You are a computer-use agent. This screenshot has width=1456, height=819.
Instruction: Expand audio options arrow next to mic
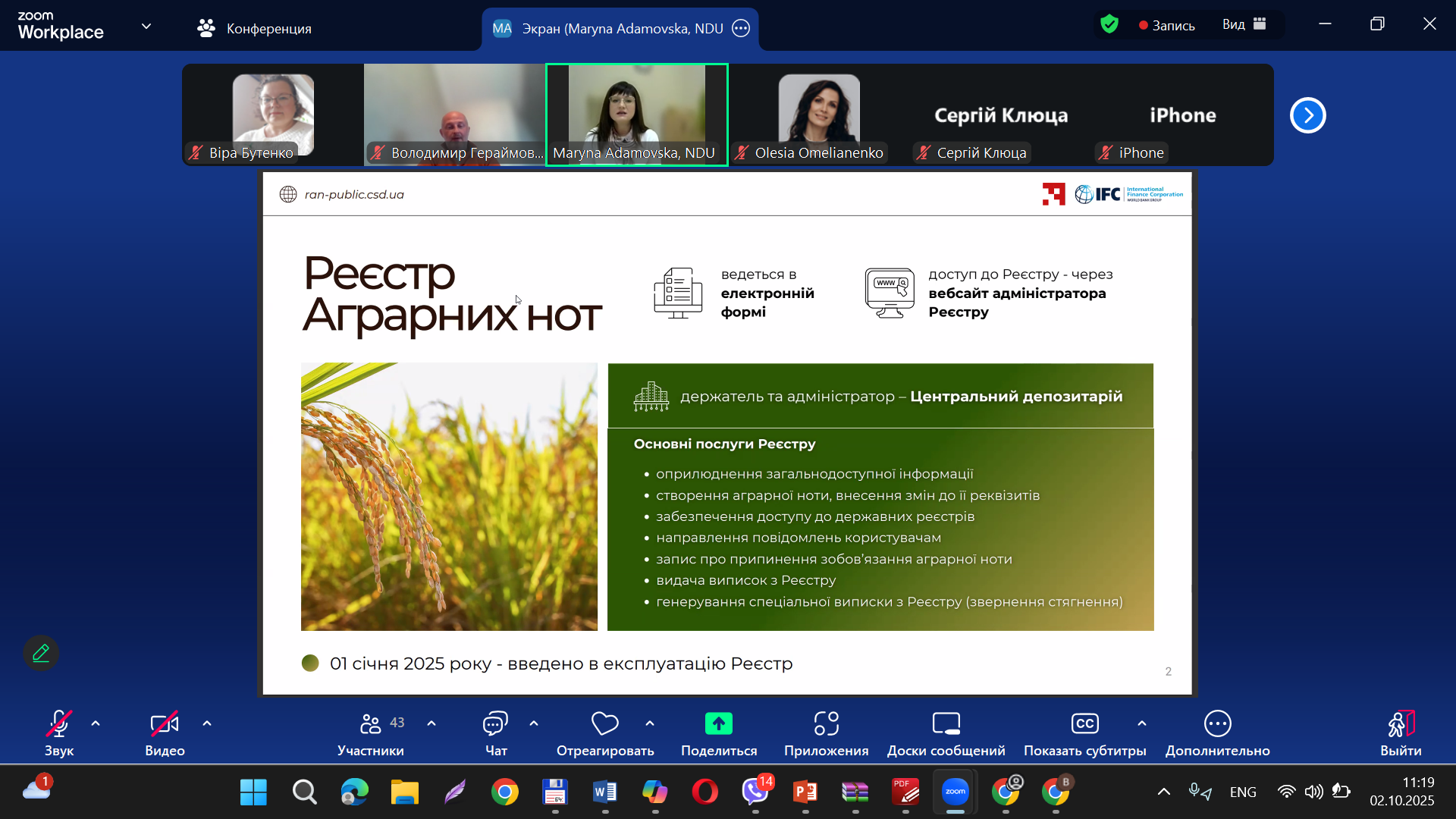[96, 723]
